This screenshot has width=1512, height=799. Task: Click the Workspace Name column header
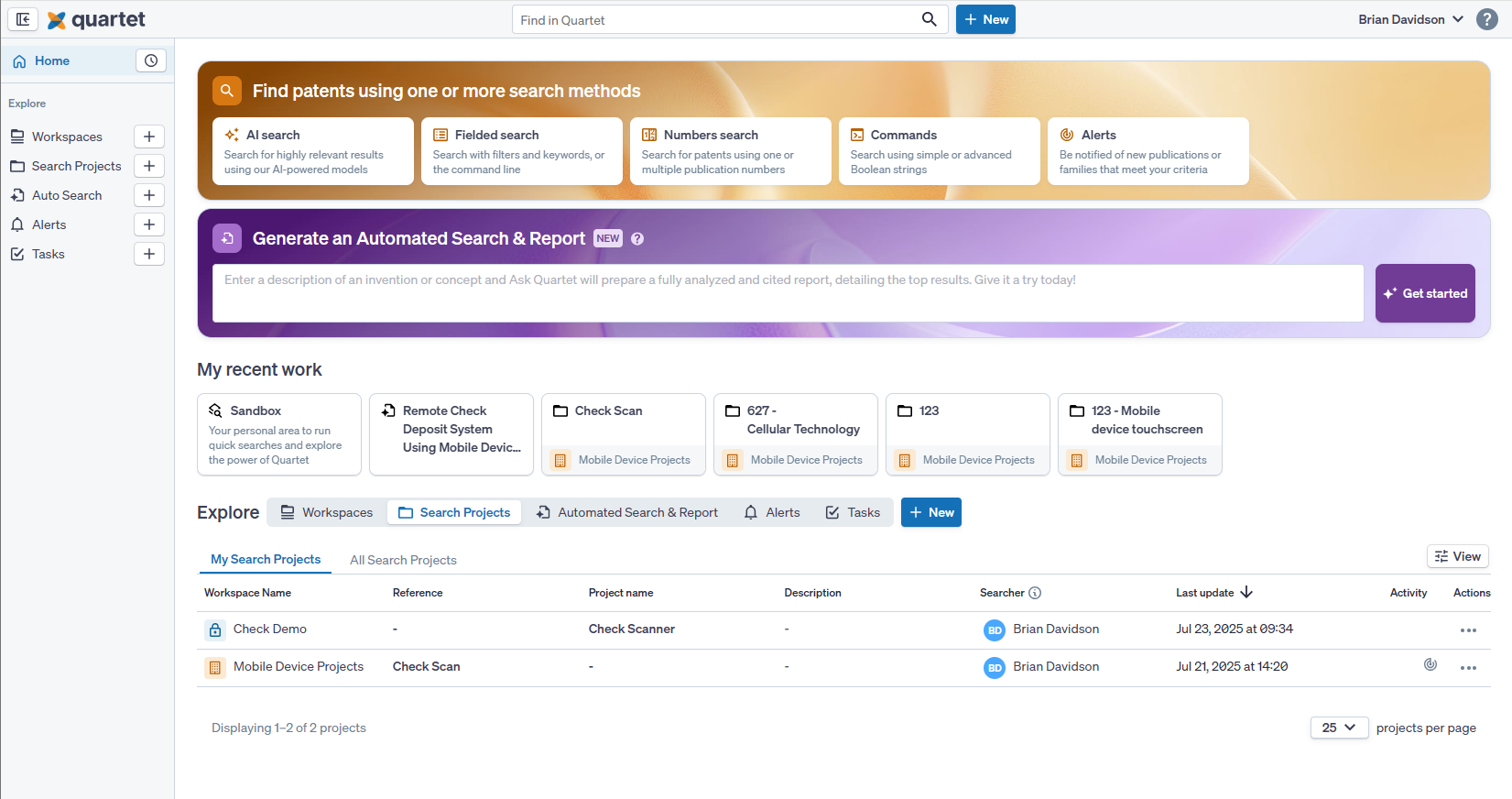click(x=247, y=593)
